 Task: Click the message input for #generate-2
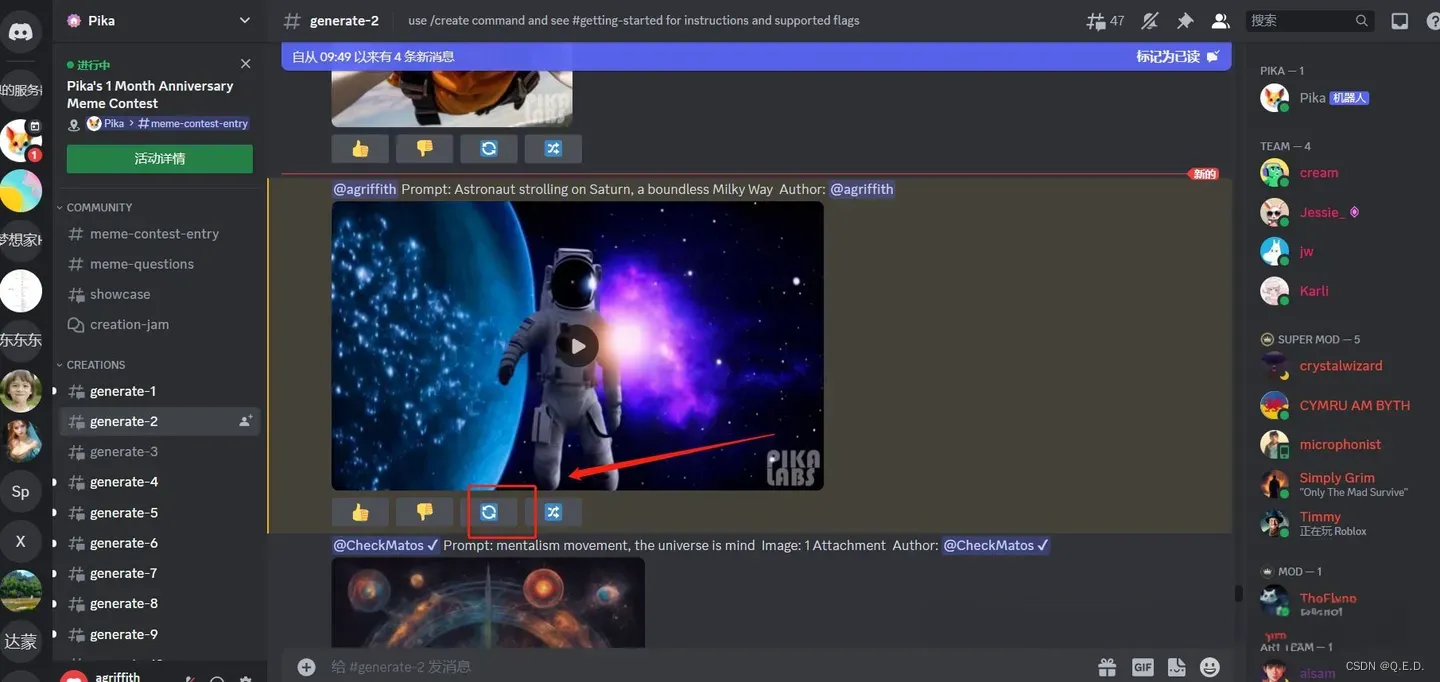tap(700, 667)
